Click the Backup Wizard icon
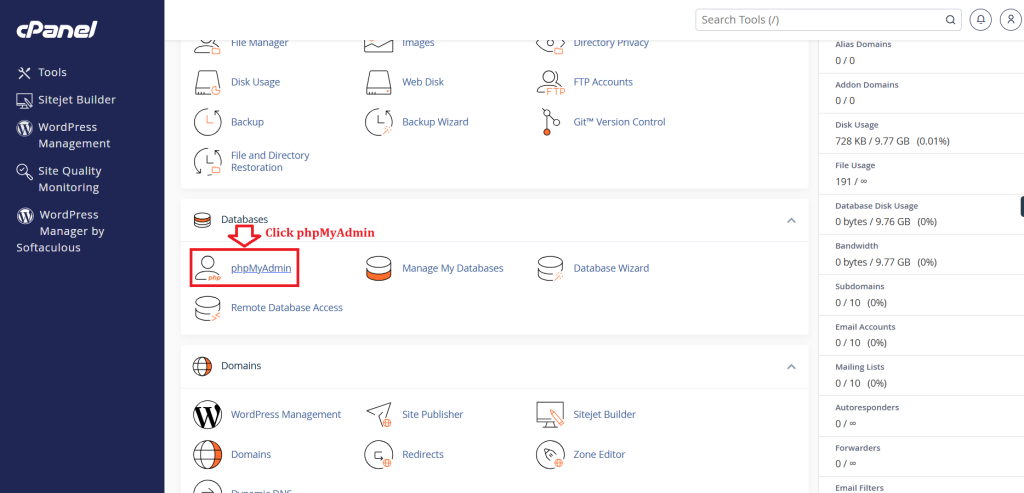The width and height of the screenshot is (1024, 493). [379, 122]
